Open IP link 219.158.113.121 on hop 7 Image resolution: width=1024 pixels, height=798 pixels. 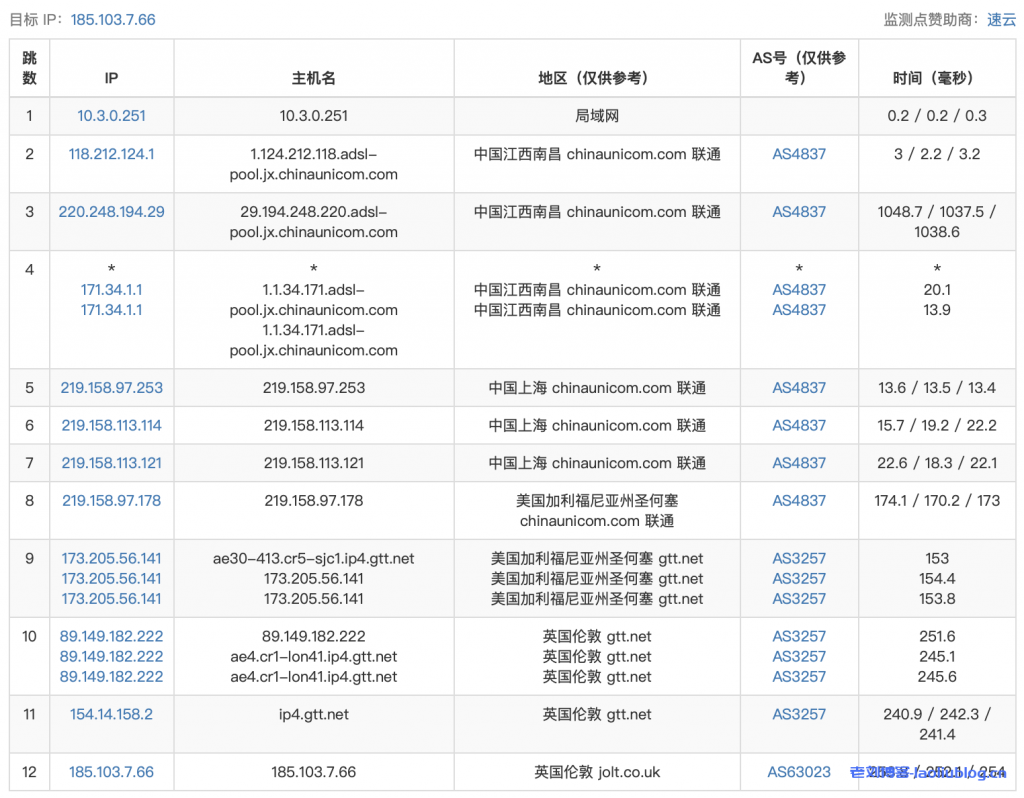110,463
